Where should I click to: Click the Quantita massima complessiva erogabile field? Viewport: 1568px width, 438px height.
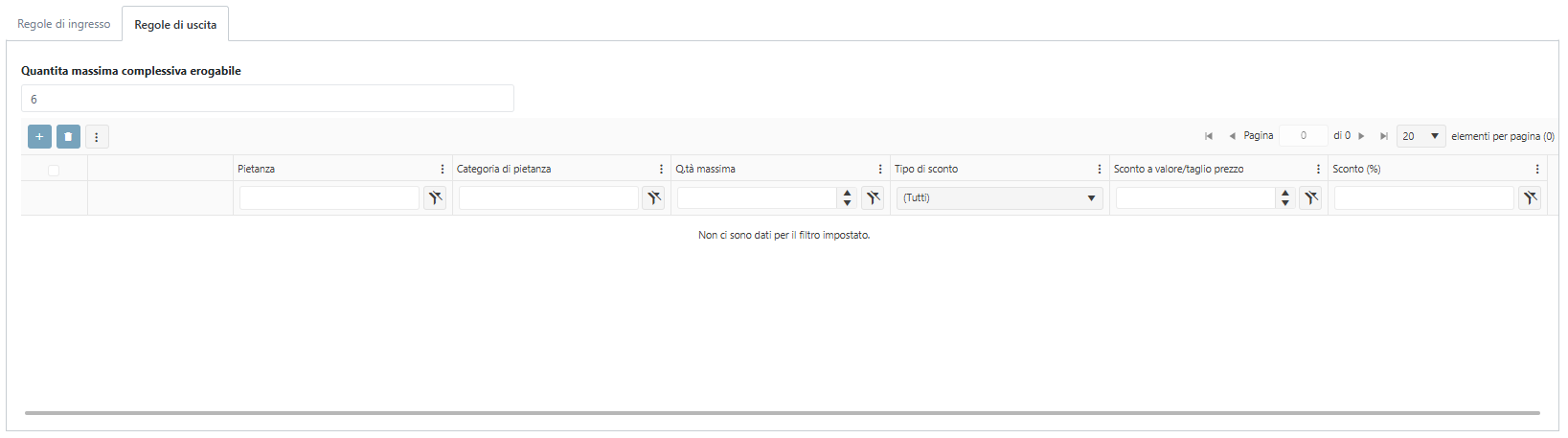[267, 99]
